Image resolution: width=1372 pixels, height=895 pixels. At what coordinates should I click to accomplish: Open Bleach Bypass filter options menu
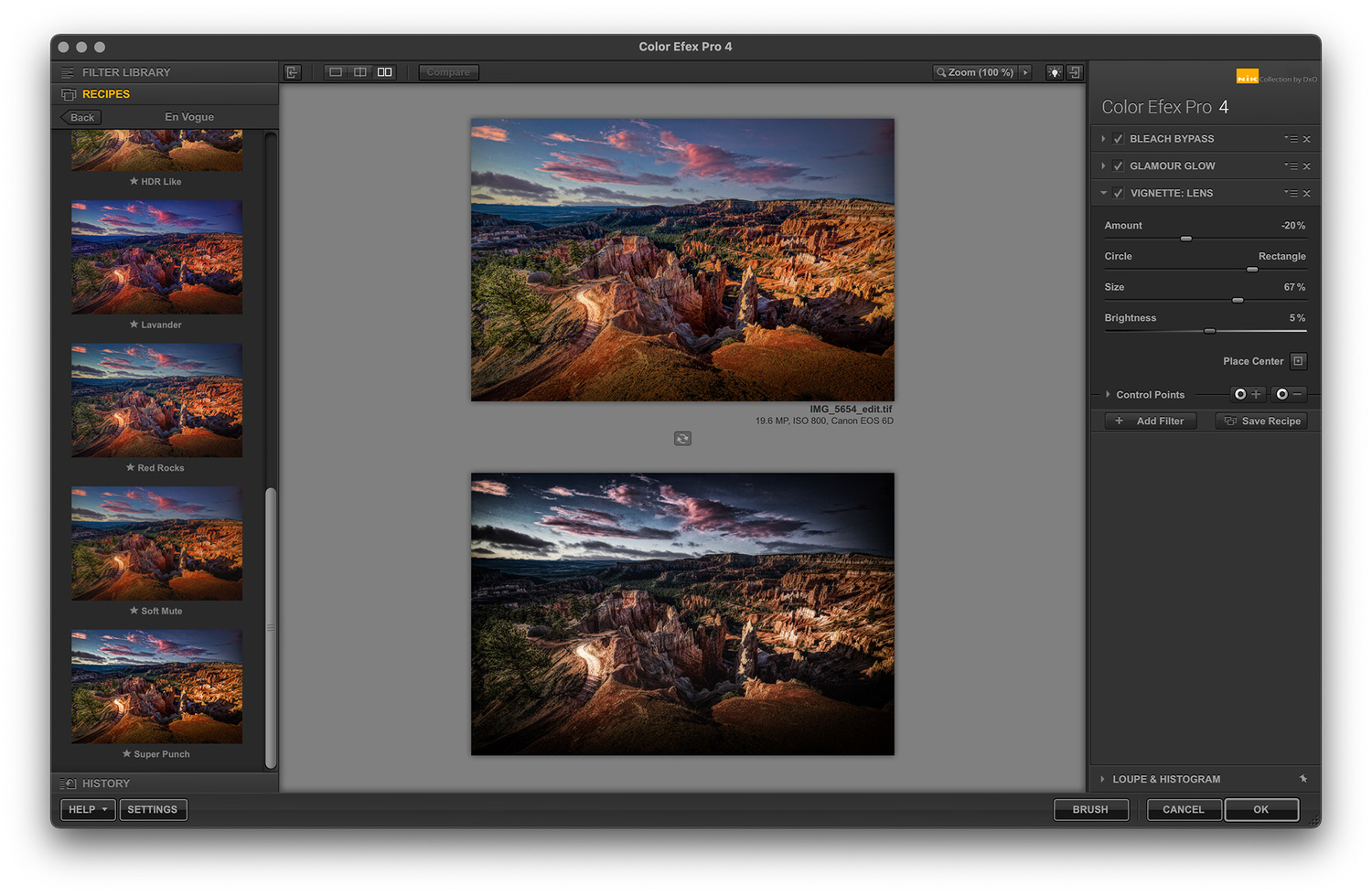(x=1292, y=139)
